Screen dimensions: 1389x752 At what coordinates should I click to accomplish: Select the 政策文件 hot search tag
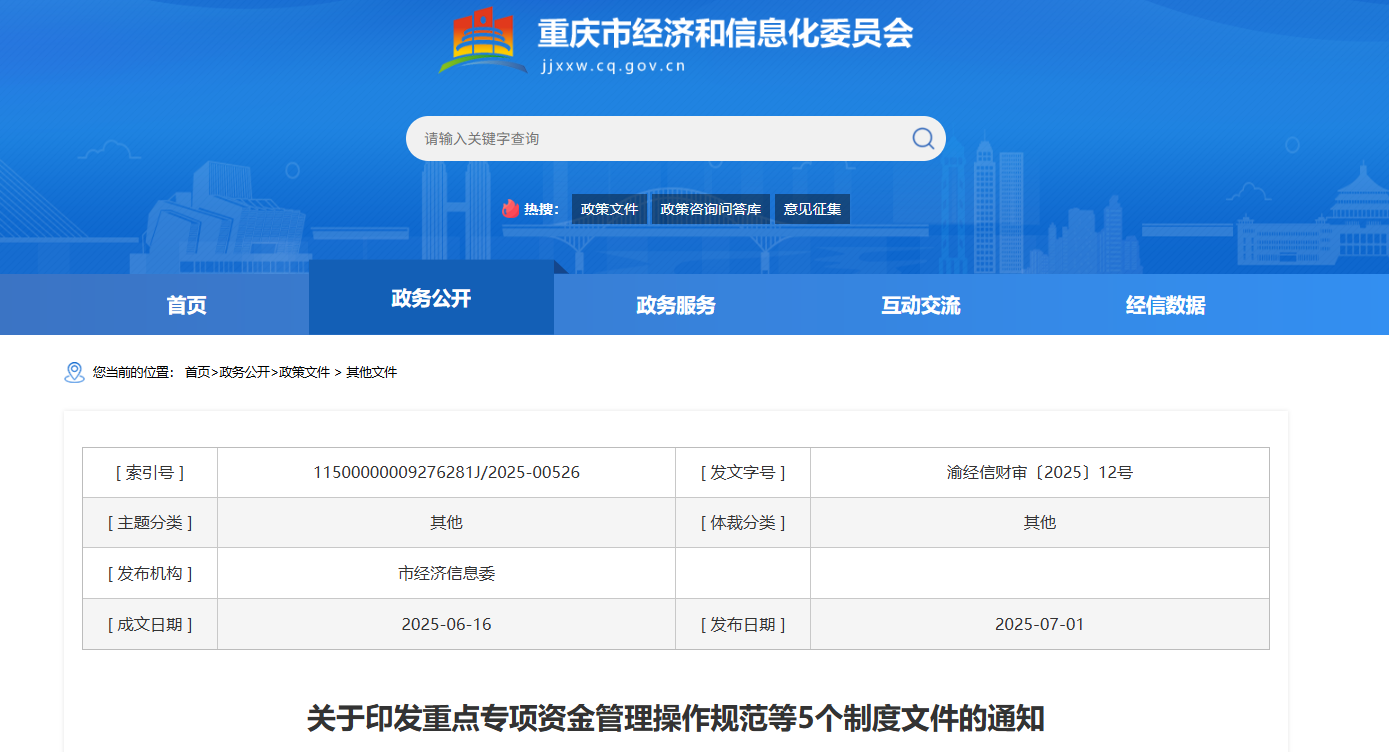(609, 209)
